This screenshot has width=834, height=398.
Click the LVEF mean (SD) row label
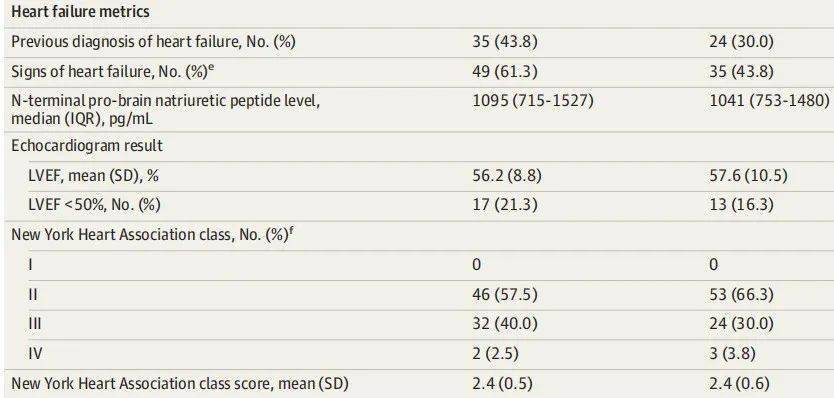(94, 176)
